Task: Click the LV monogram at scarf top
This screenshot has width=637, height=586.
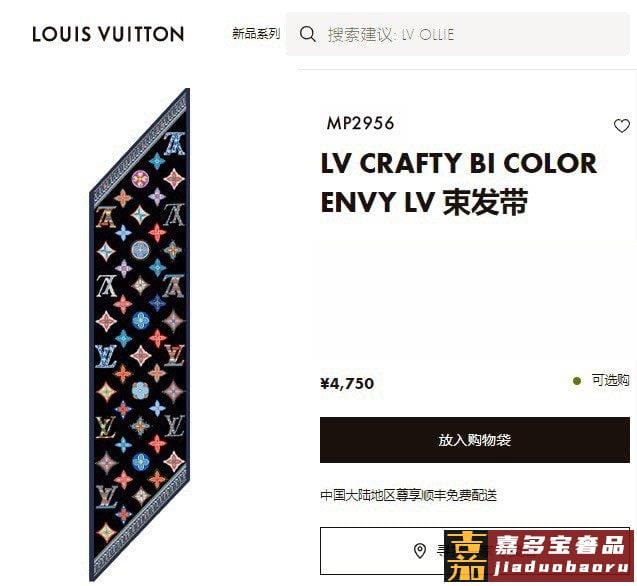Action: 175,144
